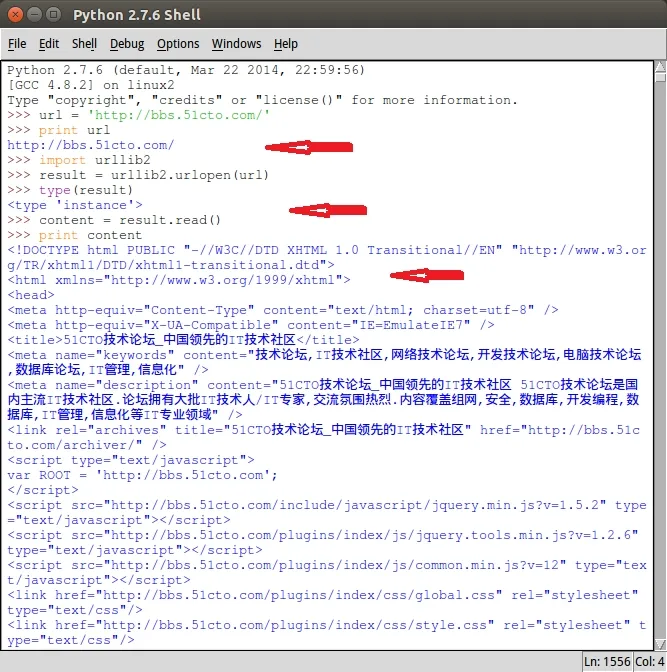Click the '<script type="text/javascript">' line
Screen dimensions: 667x672
[131, 460]
